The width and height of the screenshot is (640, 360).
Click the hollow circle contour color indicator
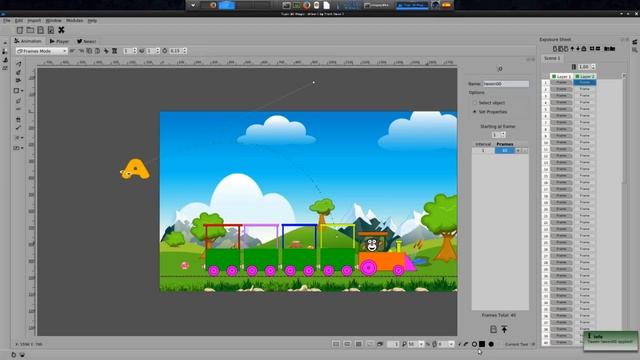[x=474, y=344]
